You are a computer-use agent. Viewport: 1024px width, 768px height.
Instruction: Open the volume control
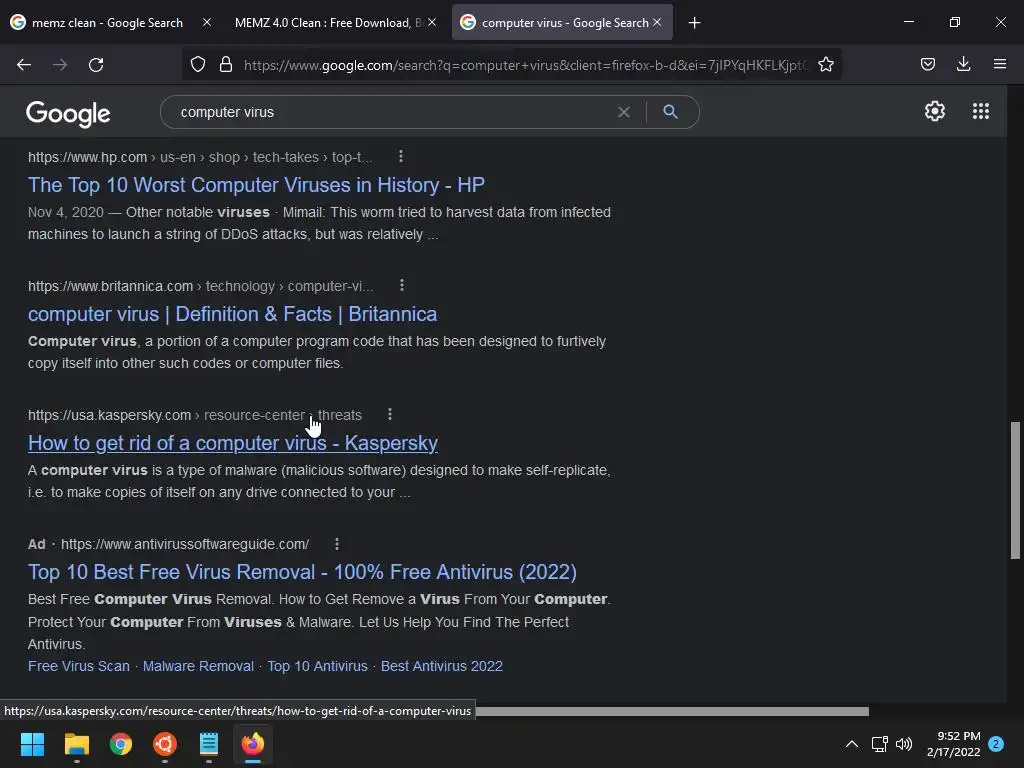pyautogui.click(x=904, y=744)
